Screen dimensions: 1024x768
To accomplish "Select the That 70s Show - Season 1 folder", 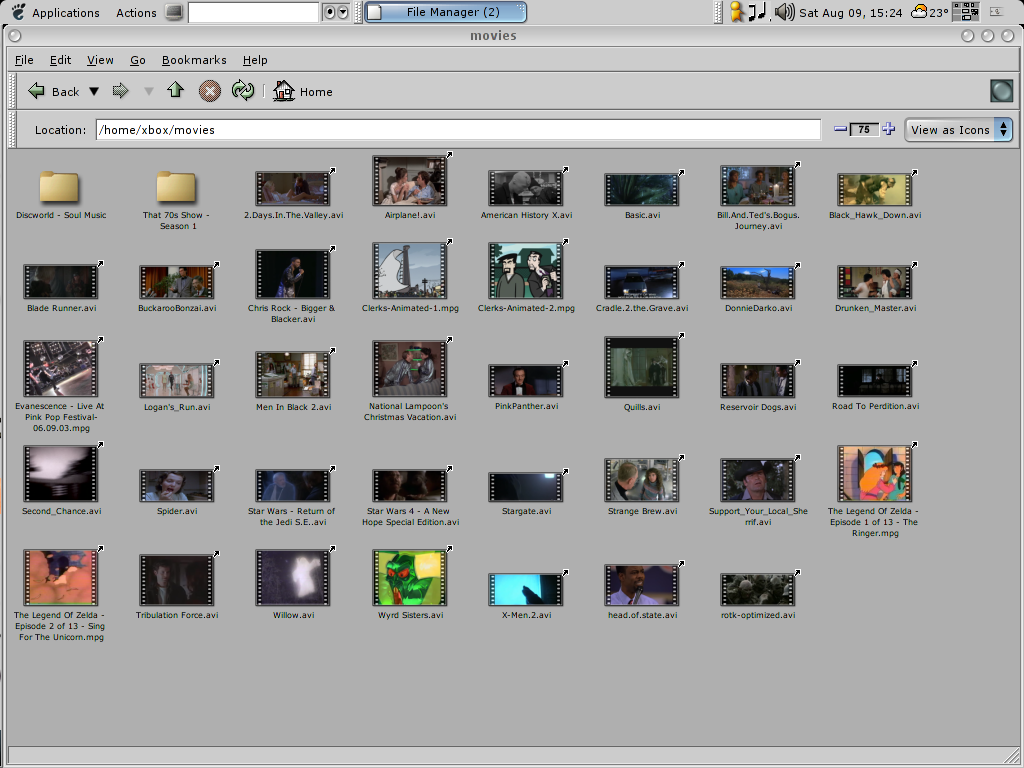I will [x=176, y=187].
